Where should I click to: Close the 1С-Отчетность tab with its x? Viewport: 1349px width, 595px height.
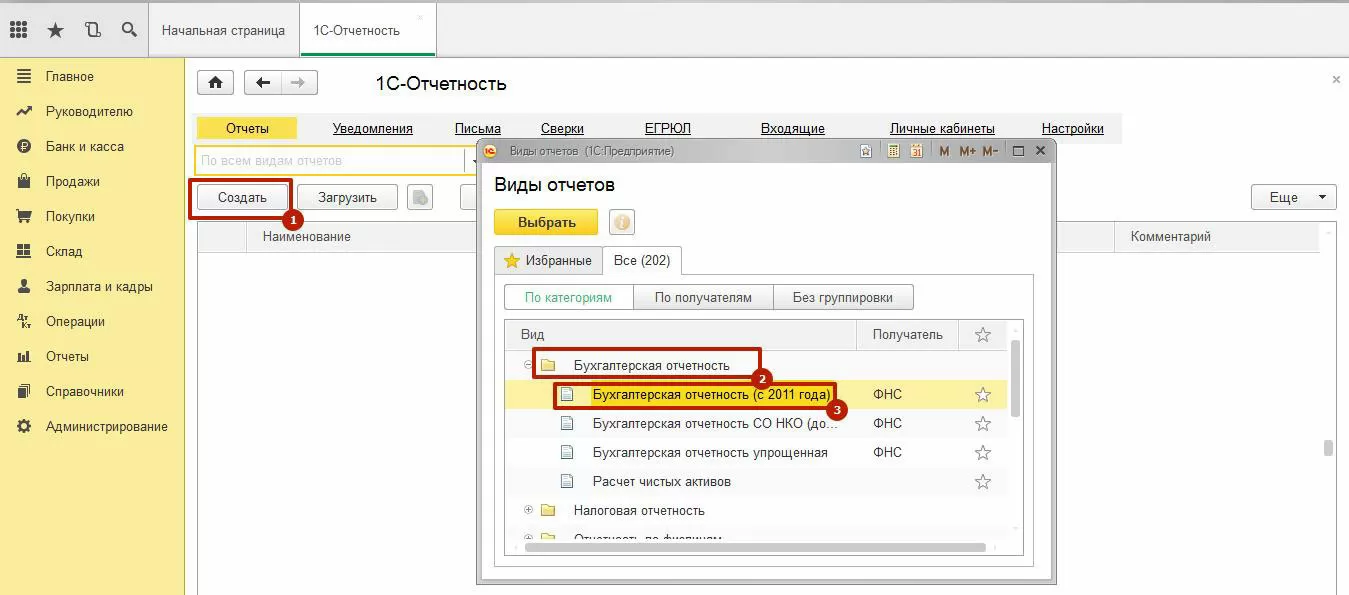click(419, 18)
